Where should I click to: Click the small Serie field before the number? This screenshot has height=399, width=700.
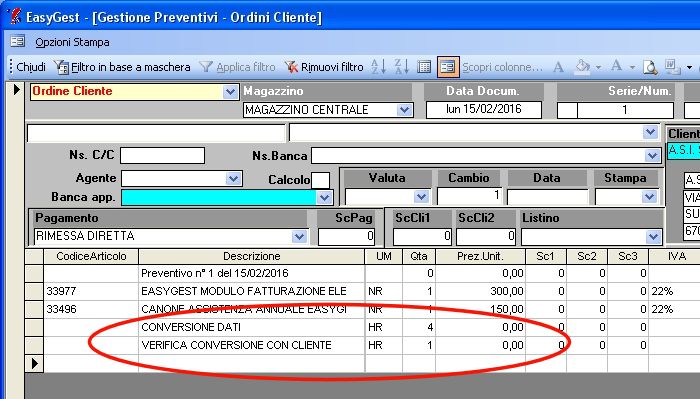567,110
